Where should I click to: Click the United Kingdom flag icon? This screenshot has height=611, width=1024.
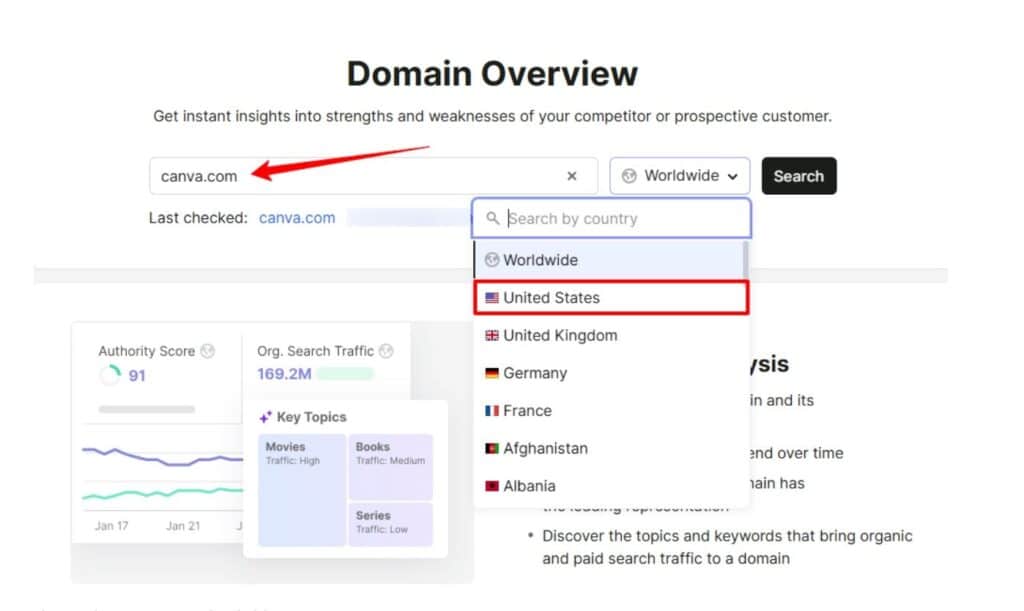492,336
